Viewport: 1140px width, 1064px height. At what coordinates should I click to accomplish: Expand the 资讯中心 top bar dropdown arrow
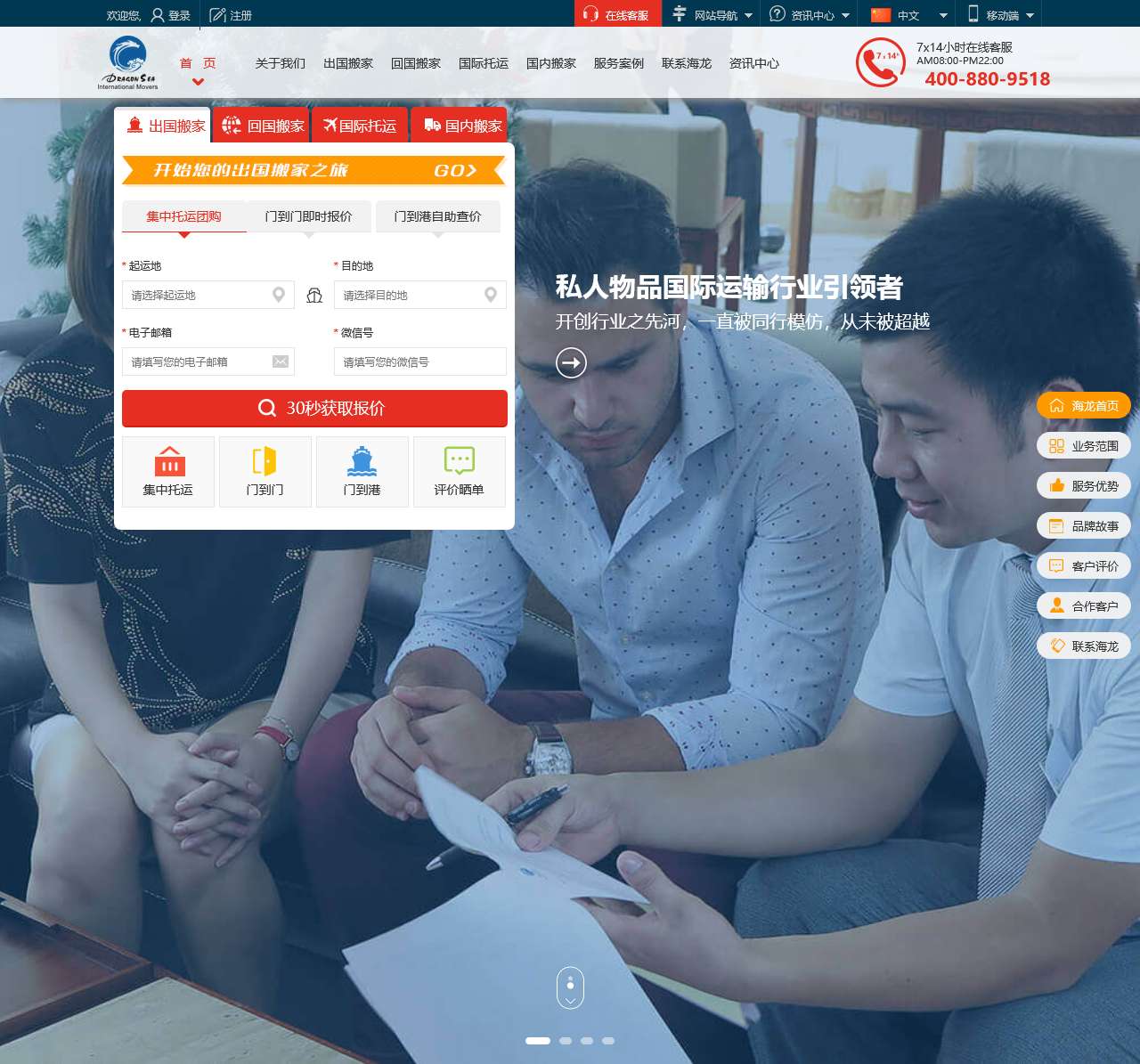pos(845,15)
